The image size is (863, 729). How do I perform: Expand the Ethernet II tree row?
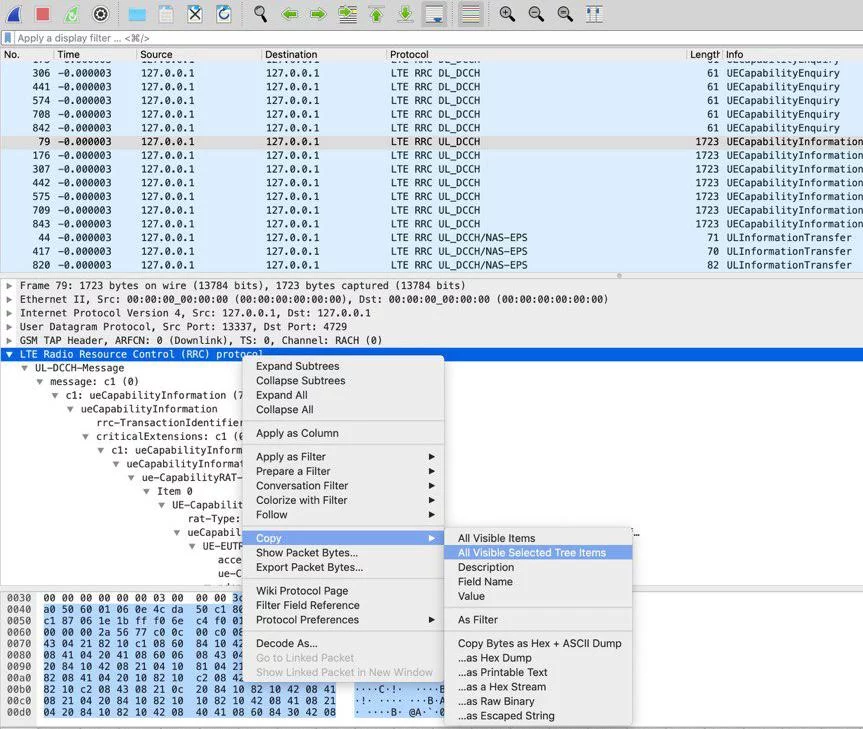10,299
